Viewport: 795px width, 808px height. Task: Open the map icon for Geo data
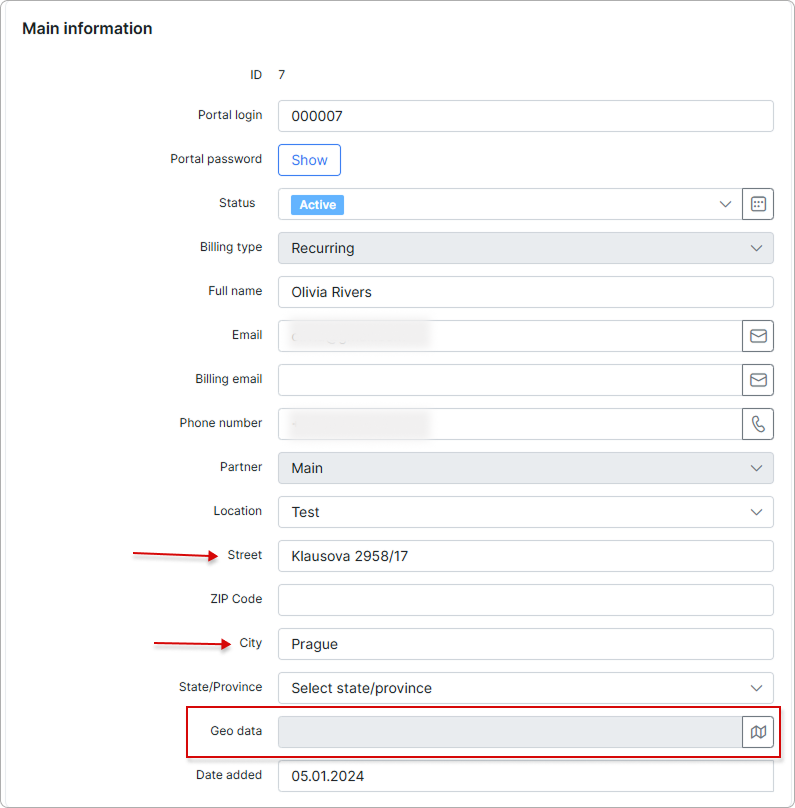(x=758, y=732)
